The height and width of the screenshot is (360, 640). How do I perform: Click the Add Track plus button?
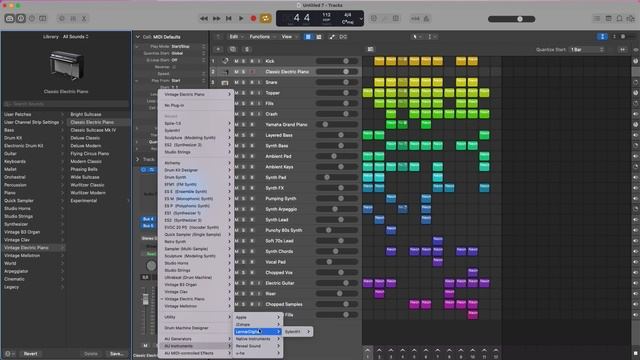coord(218,49)
